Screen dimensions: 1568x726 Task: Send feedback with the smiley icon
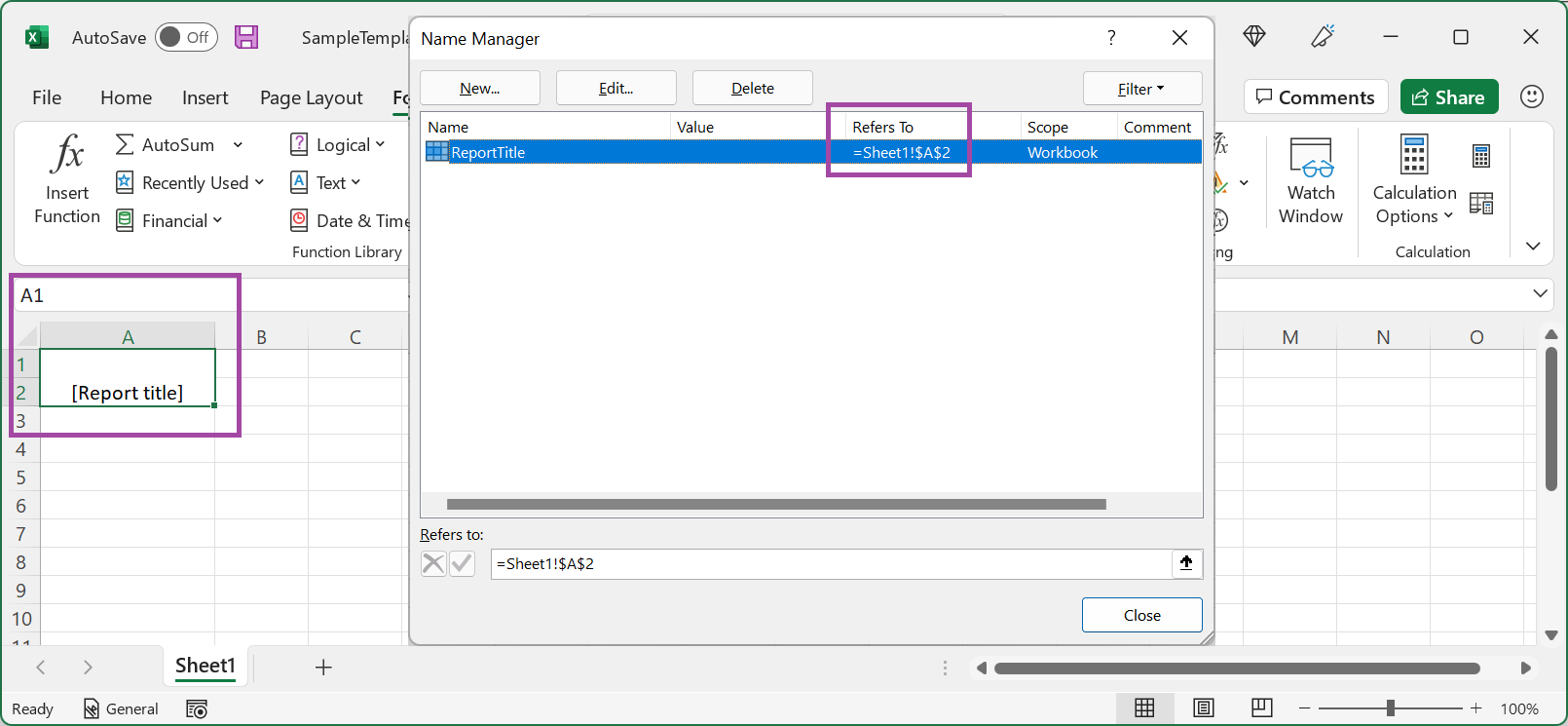click(1532, 96)
